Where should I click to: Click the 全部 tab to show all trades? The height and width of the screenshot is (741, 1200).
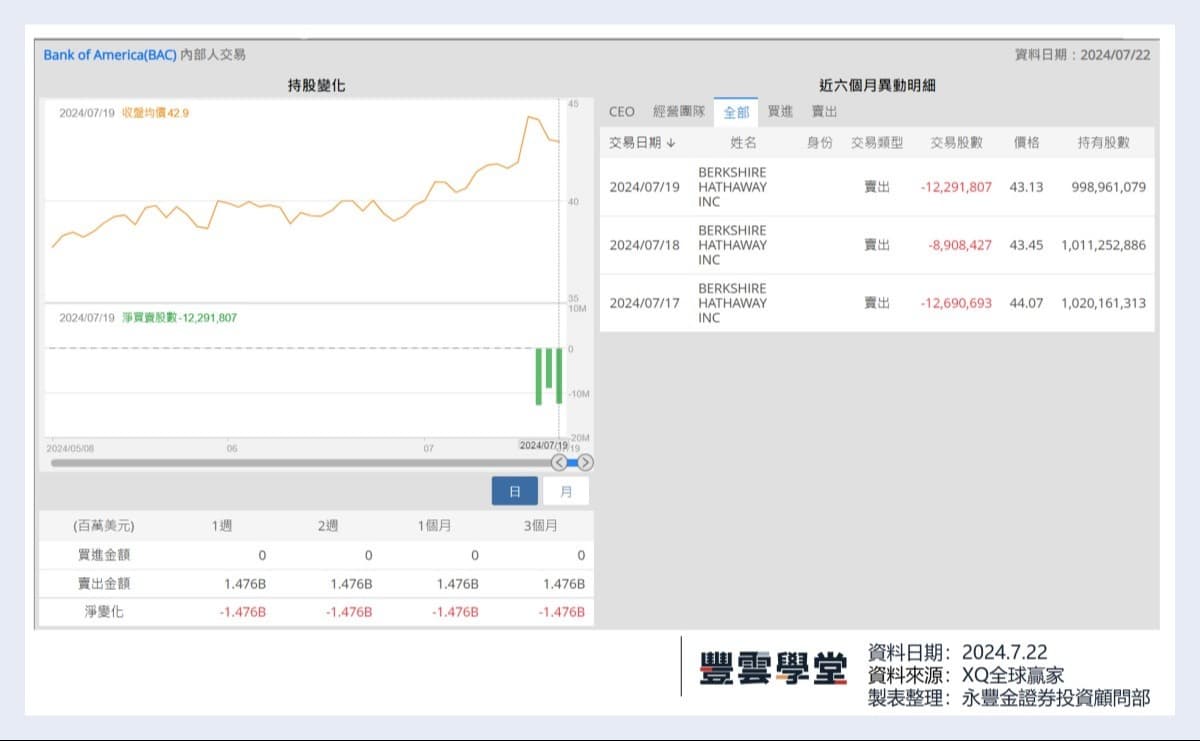[x=736, y=112]
